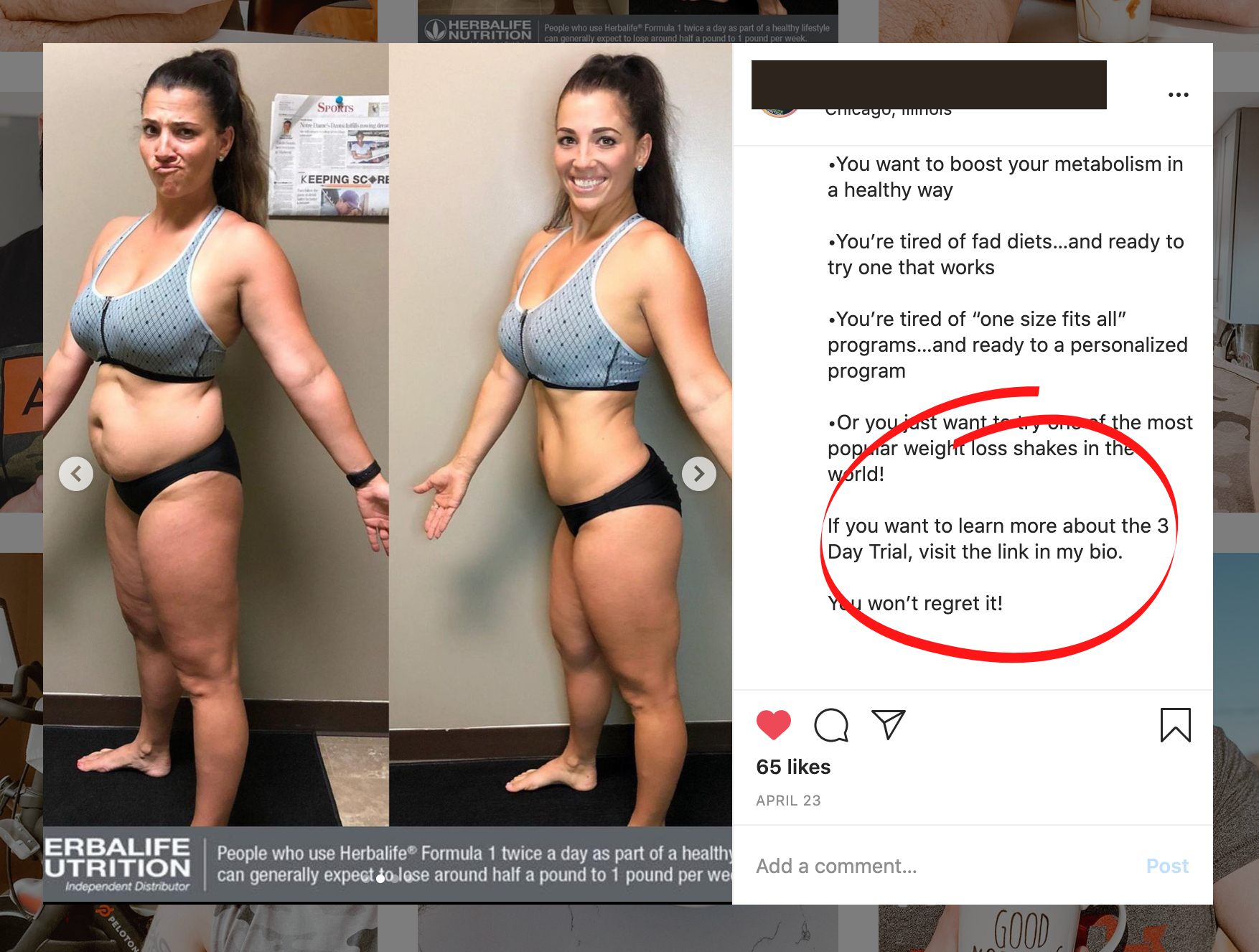Go to previous photo arrow
The image size is (1259, 952).
pos(76,474)
